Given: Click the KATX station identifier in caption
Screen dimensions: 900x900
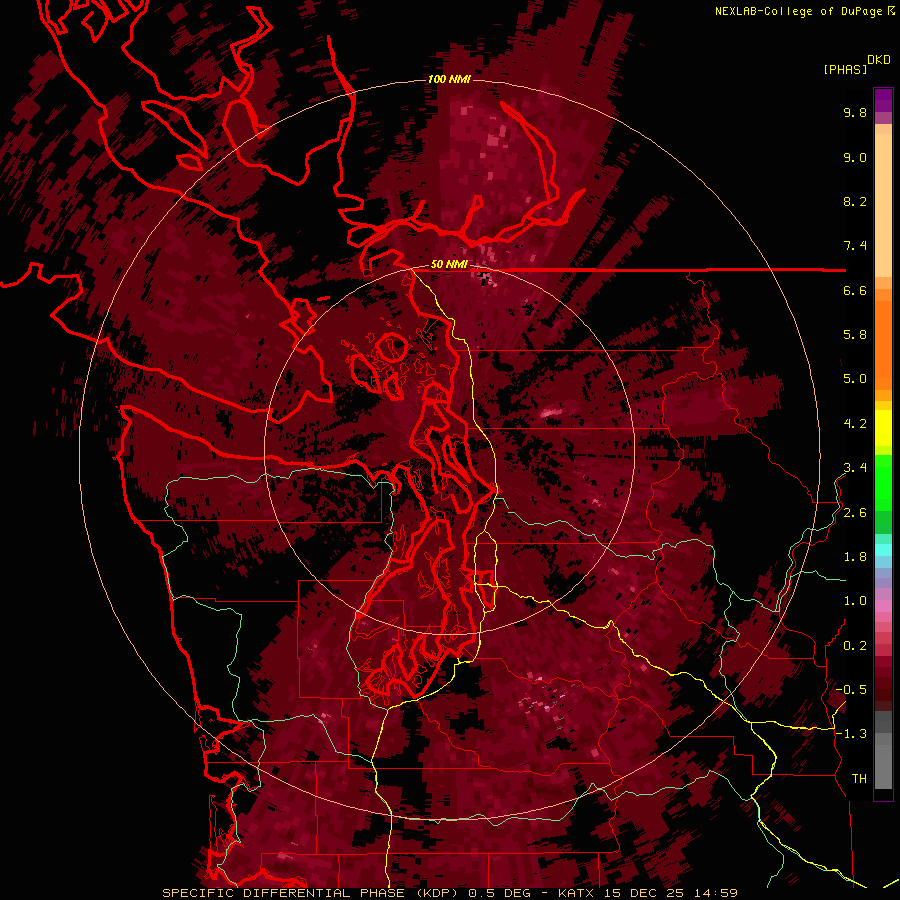Looking at the screenshot, I should click(x=577, y=893).
